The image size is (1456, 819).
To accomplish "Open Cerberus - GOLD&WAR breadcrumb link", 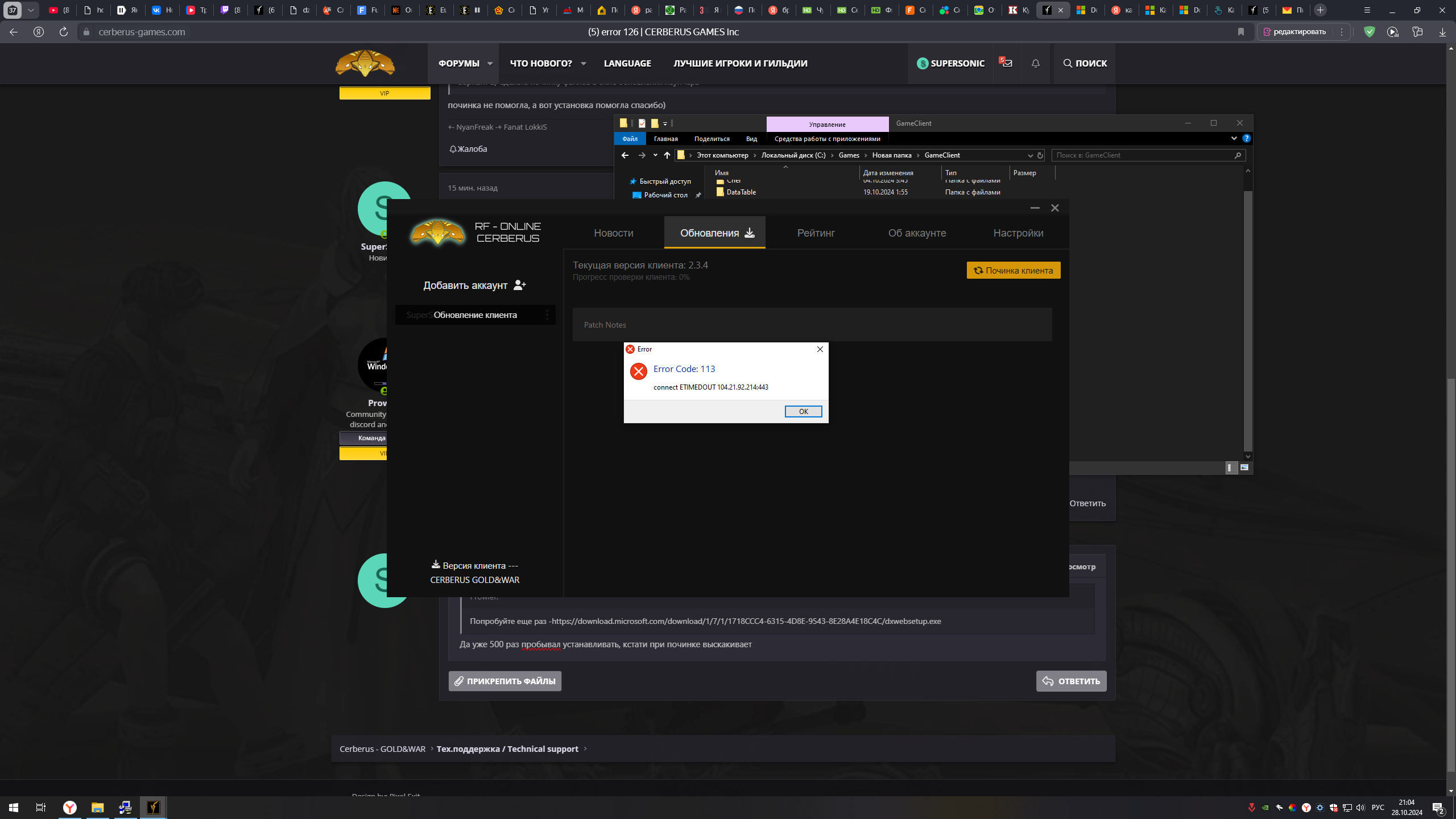I will coord(382,748).
